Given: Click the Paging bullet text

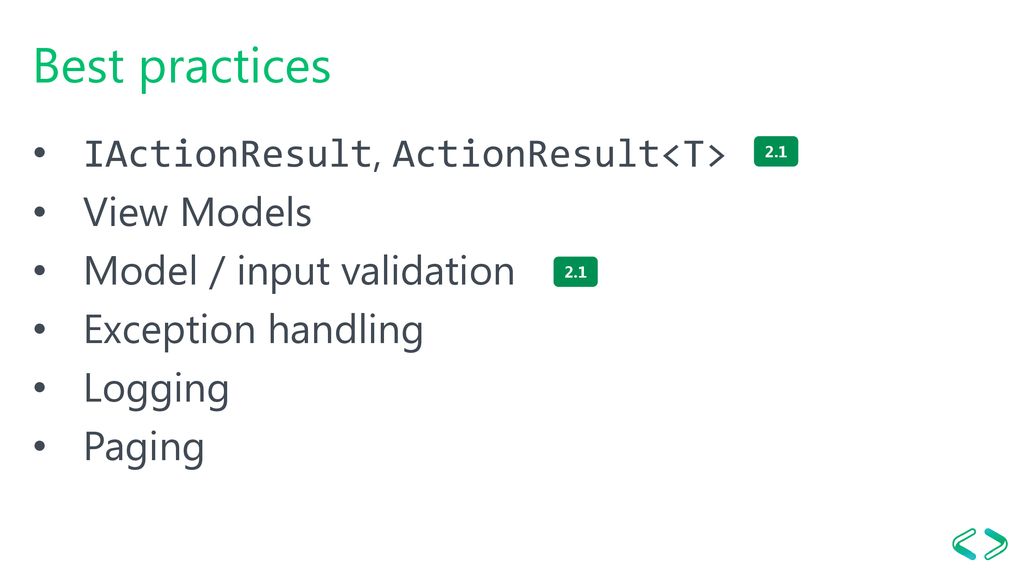Looking at the screenshot, I should point(144,449).
